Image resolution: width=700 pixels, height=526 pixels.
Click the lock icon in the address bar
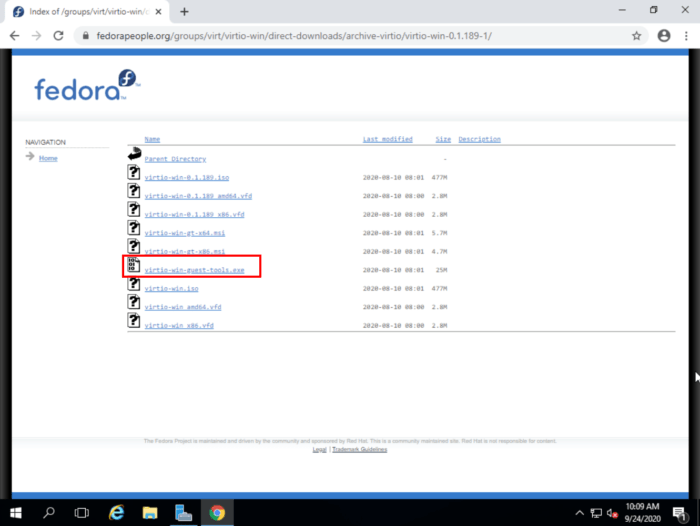[x=86, y=36]
